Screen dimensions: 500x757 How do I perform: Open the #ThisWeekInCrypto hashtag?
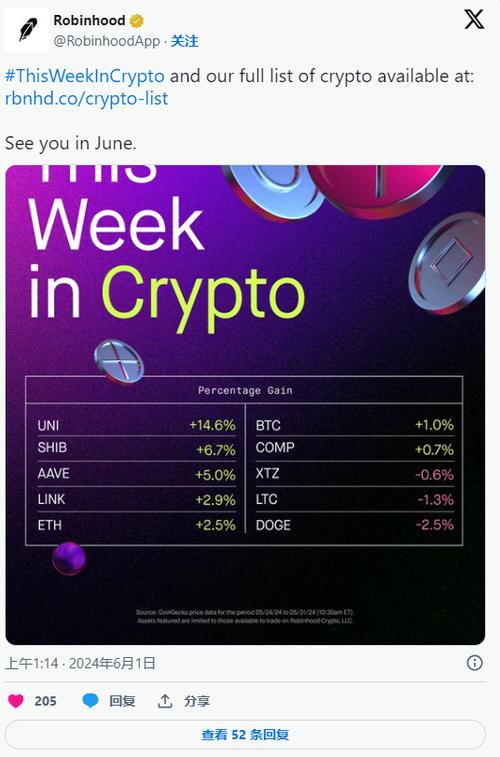coord(84,76)
